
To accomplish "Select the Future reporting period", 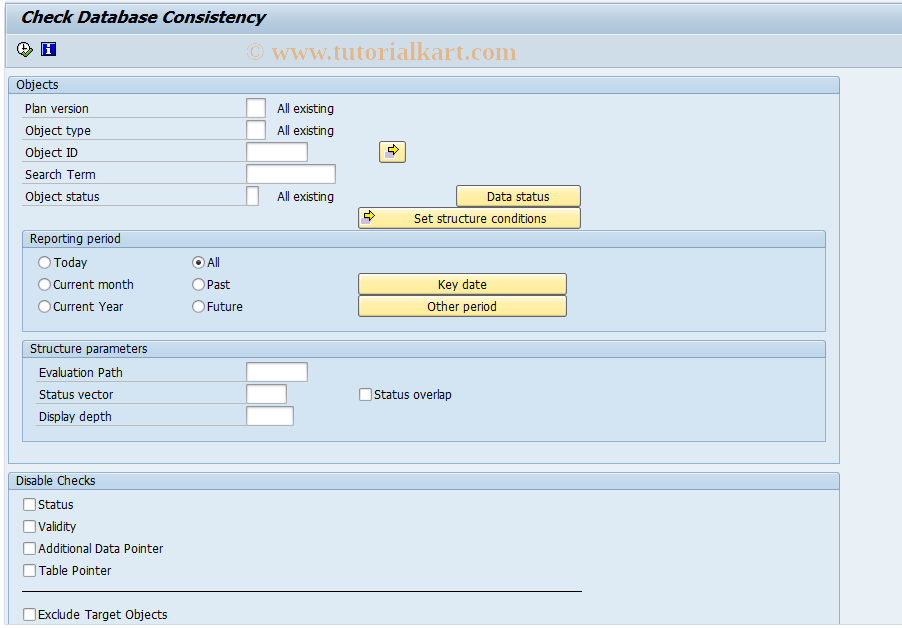I will 198,306.
